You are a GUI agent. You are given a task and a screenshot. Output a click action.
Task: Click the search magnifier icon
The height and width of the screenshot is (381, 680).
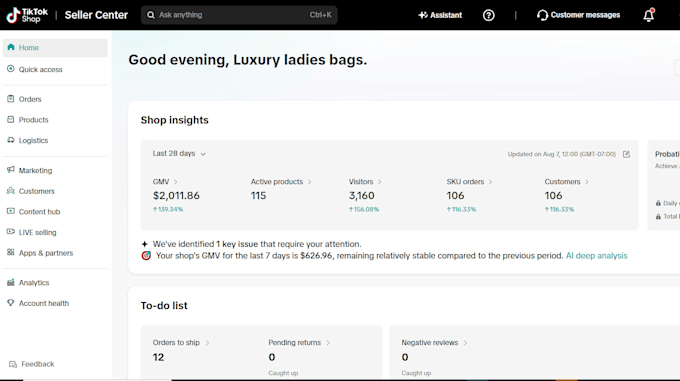(x=150, y=15)
